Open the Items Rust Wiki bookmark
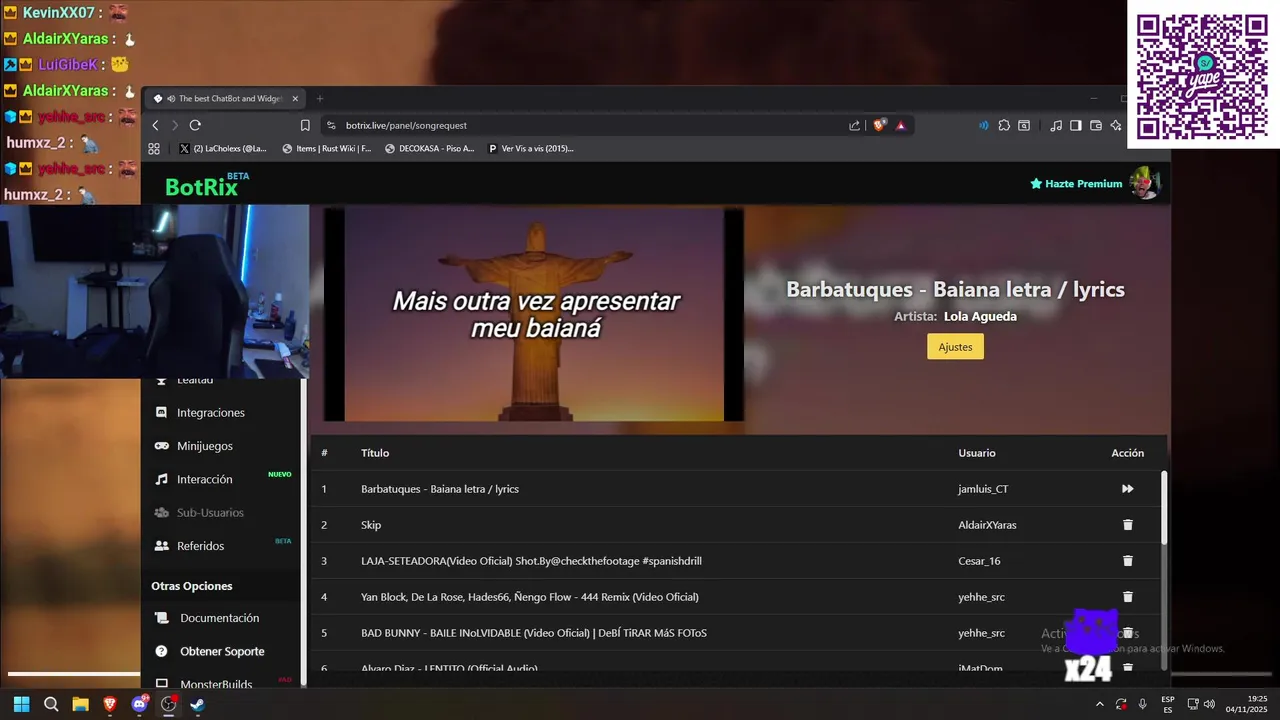Image resolution: width=1280 pixels, height=720 pixels. (327, 149)
